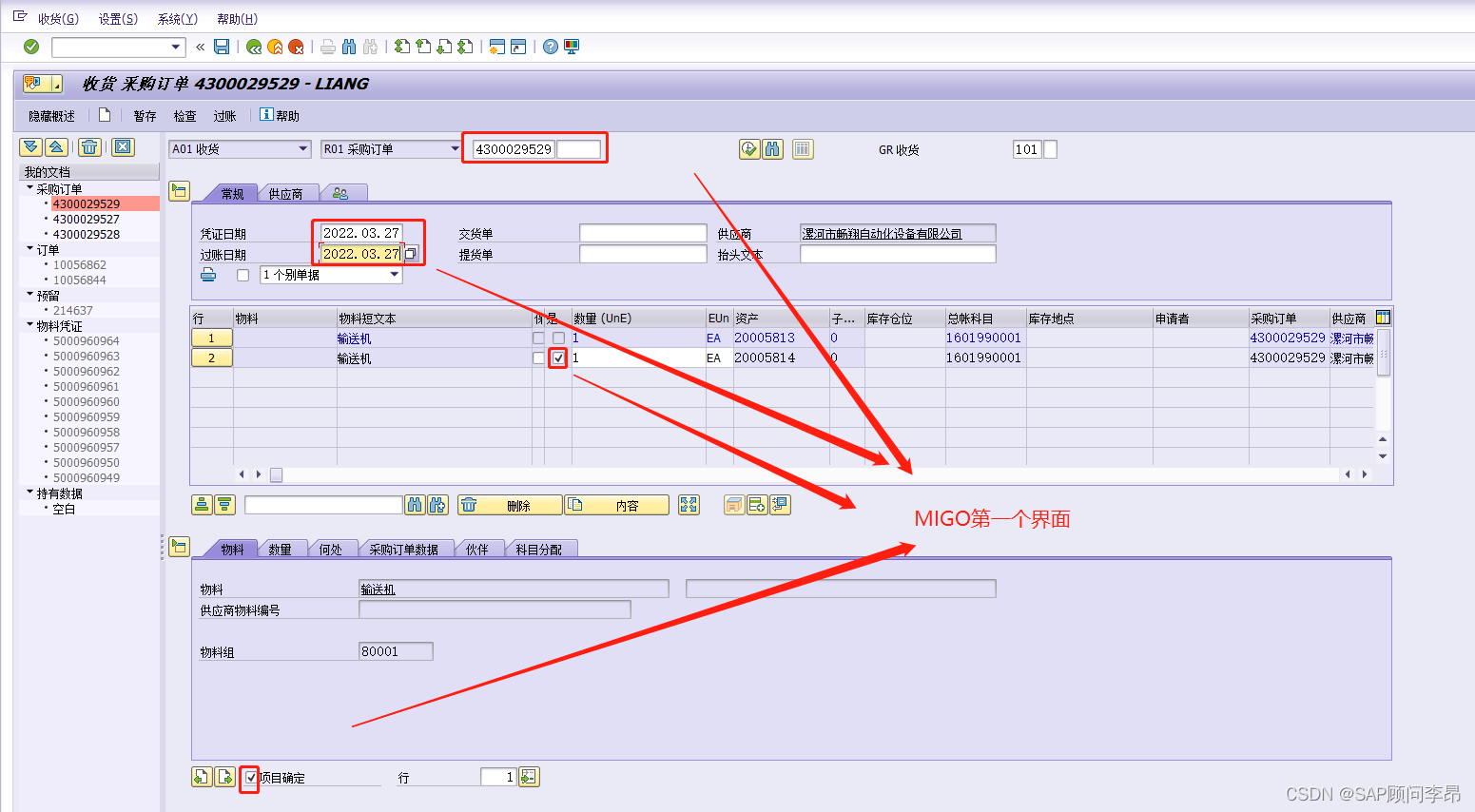Open the 收货(G) menu
The width and height of the screenshot is (1475, 812).
(x=58, y=19)
